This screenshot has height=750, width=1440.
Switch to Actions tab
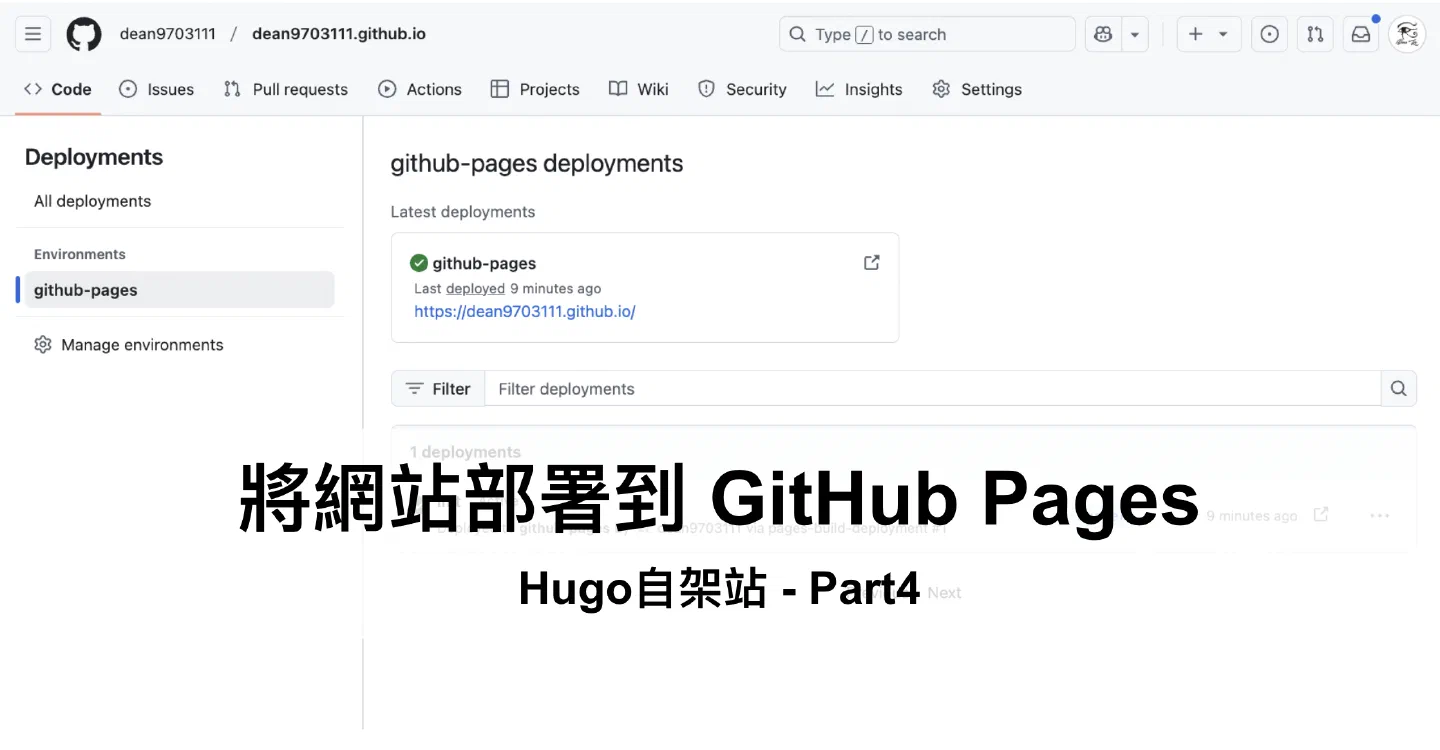(420, 89)
